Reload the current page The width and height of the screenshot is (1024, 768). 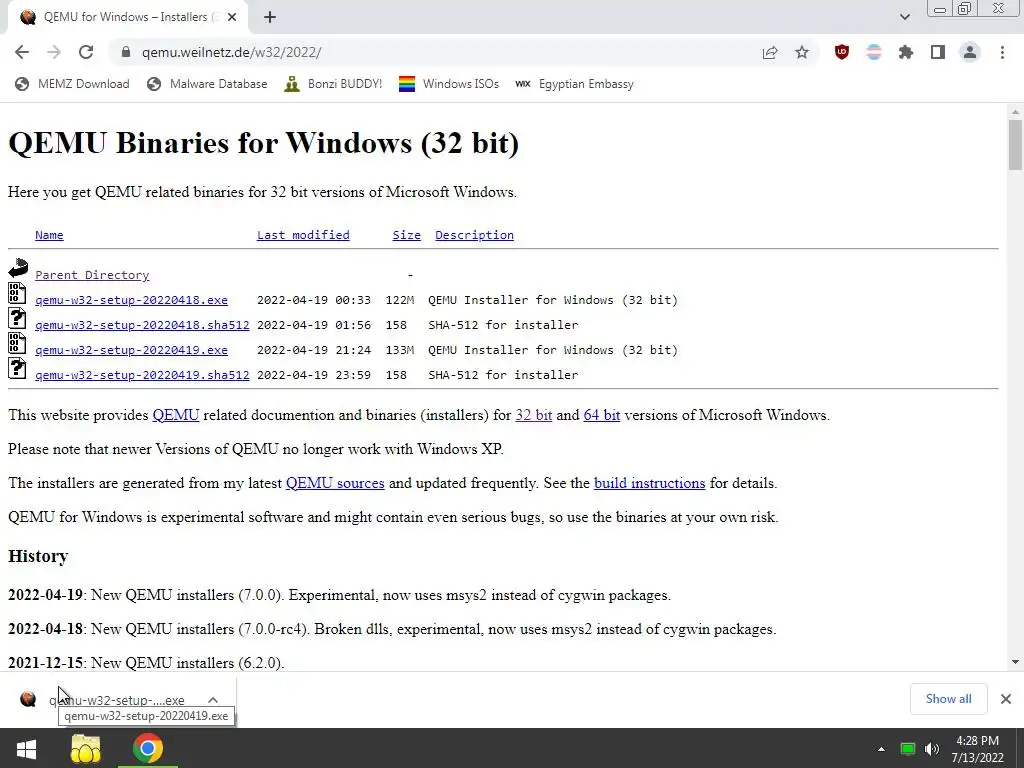pos(86,52)
